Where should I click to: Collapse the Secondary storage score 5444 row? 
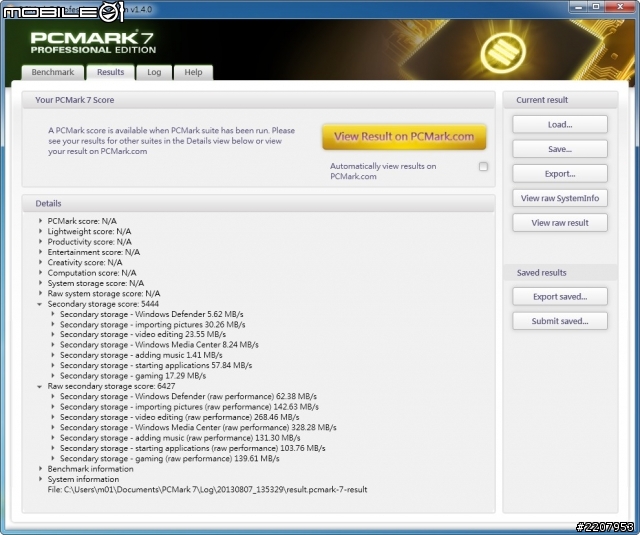[x=40, y=304]
